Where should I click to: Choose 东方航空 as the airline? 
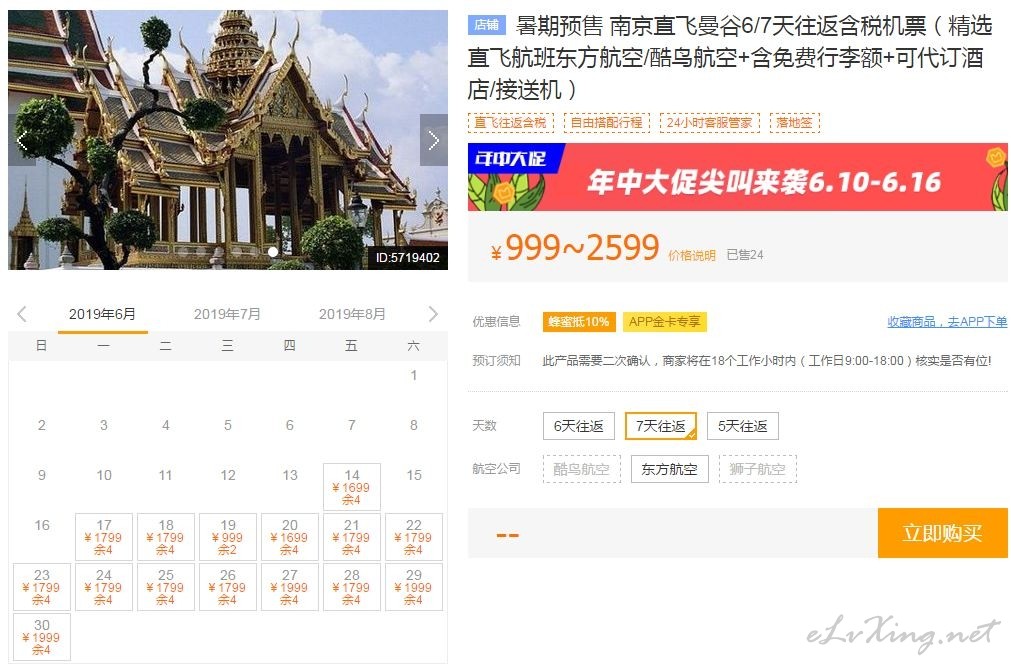tap(669, 469)
